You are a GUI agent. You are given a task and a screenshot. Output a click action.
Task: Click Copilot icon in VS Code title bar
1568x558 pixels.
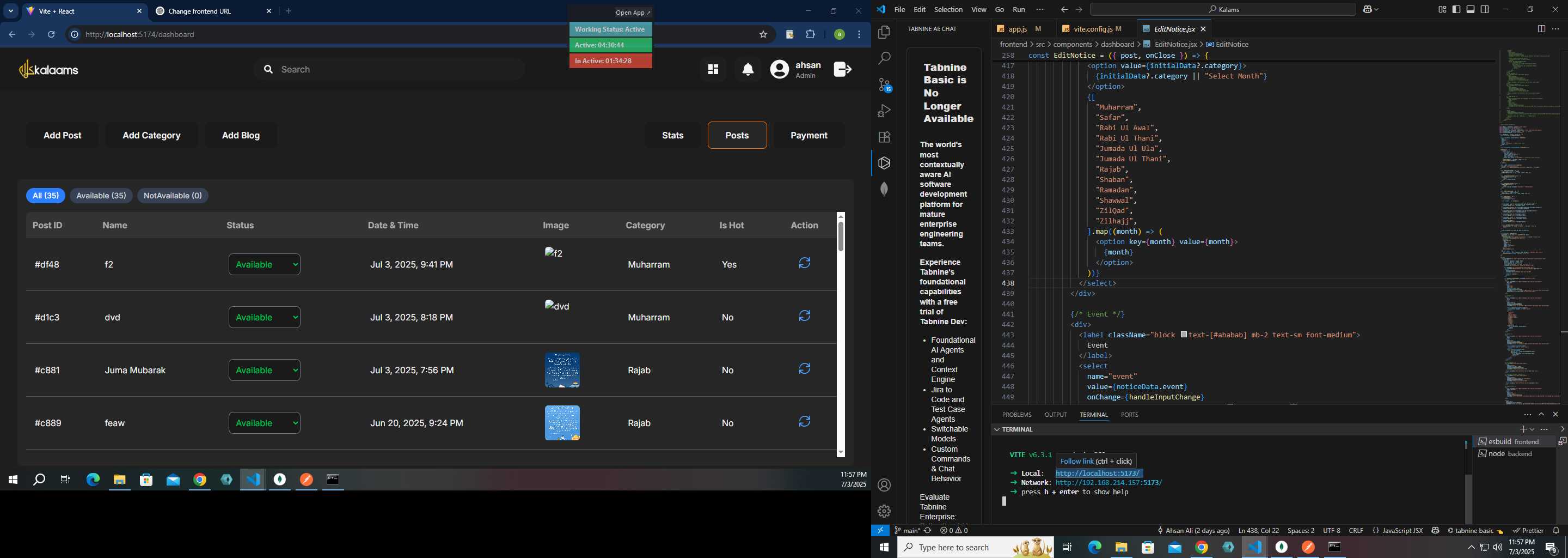pos(1368,10)
